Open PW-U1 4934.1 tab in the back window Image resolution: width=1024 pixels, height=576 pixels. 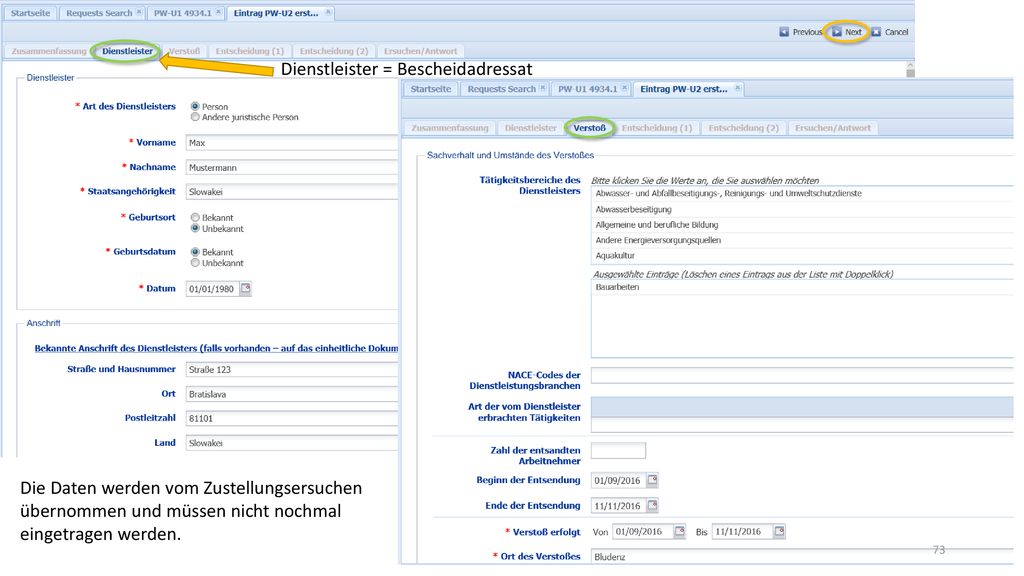click(186, 13)
